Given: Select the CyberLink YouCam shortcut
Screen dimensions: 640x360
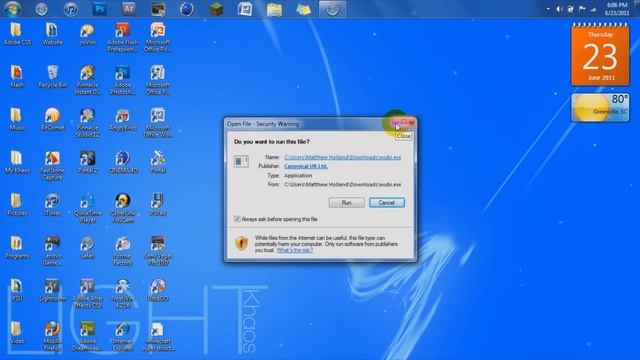Looking at the screenshot, I should 122,208.
